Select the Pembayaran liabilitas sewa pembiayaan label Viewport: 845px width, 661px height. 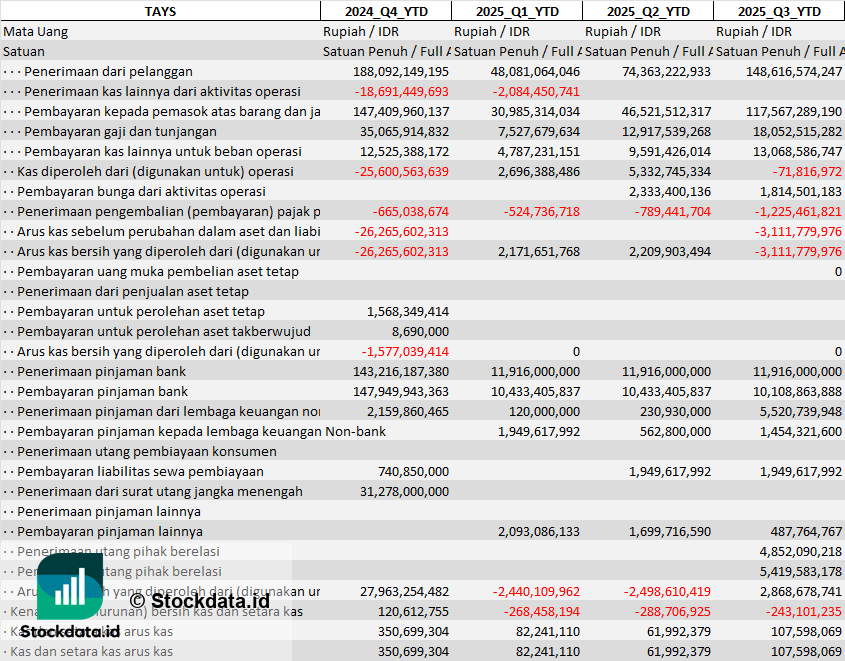coord(140,471)
